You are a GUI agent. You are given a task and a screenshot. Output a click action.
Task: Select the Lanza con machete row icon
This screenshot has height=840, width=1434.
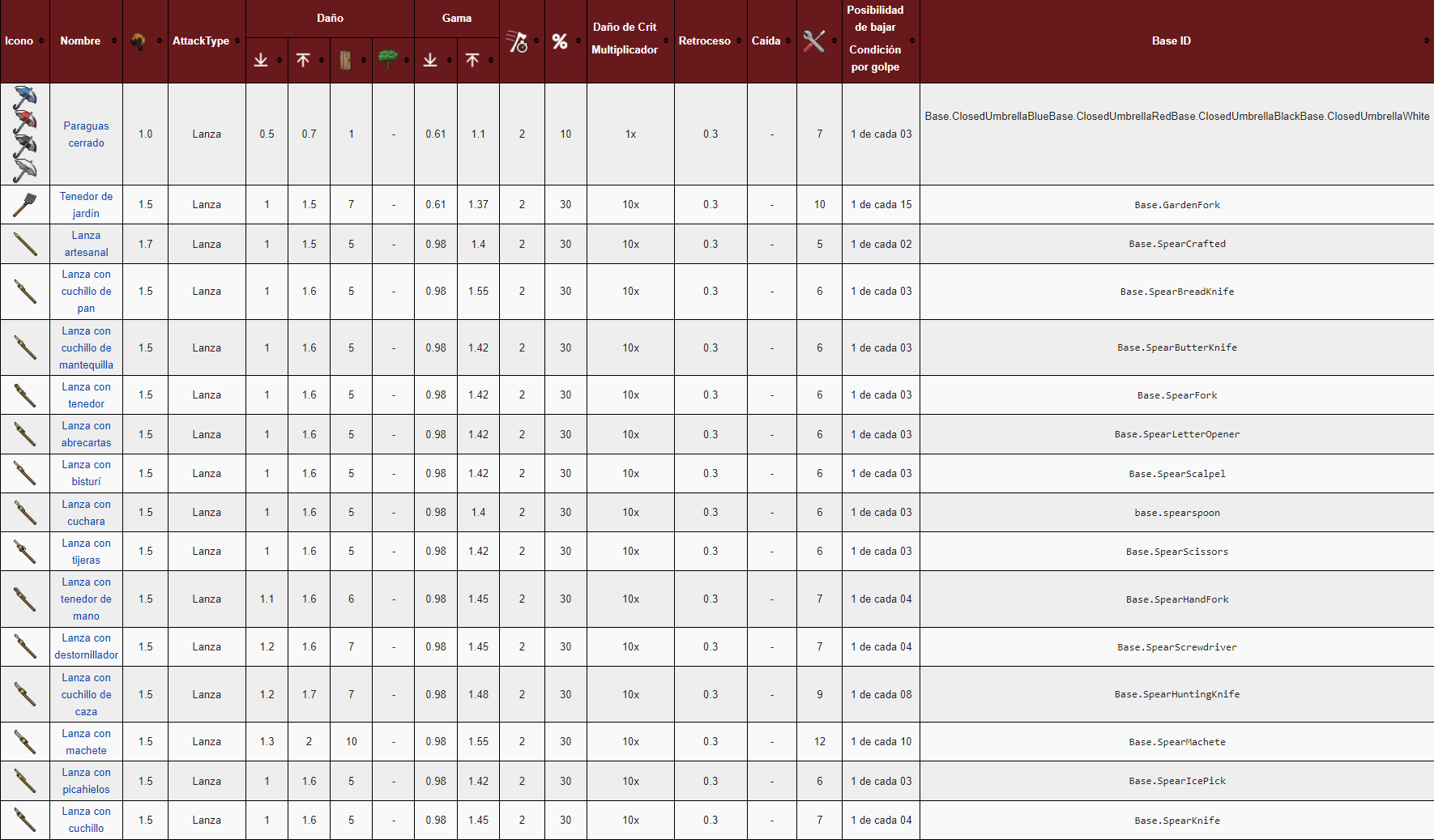(25, 742)
